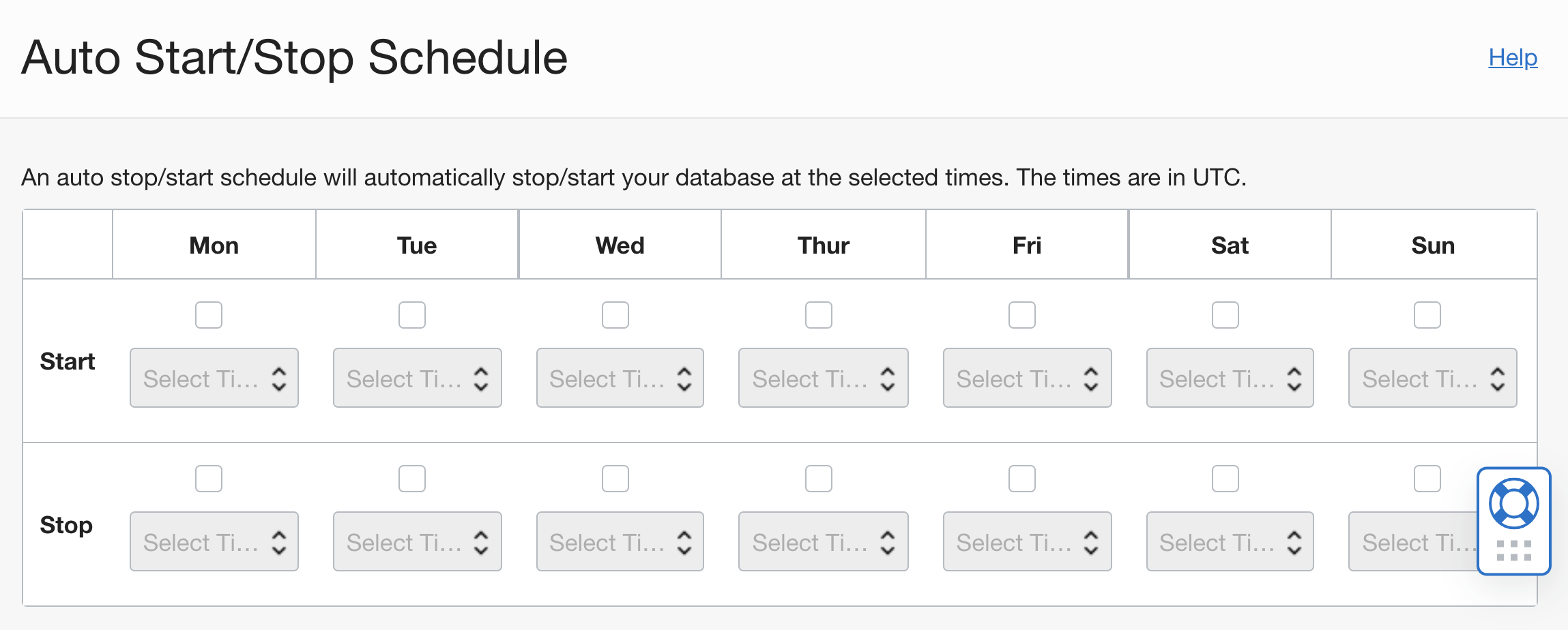Expand the Friday Stop time selector
The width and height of the screenshot is (1568, 630).
[x=1028, y=541]
